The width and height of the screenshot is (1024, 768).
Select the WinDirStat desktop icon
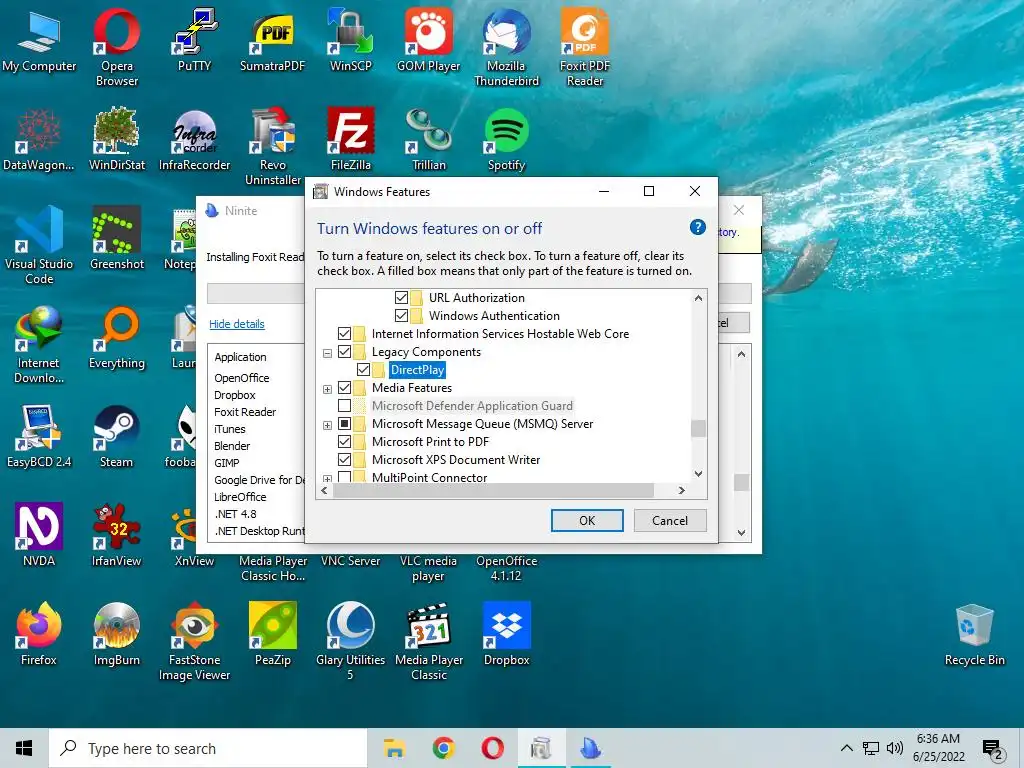coord(116,140)
